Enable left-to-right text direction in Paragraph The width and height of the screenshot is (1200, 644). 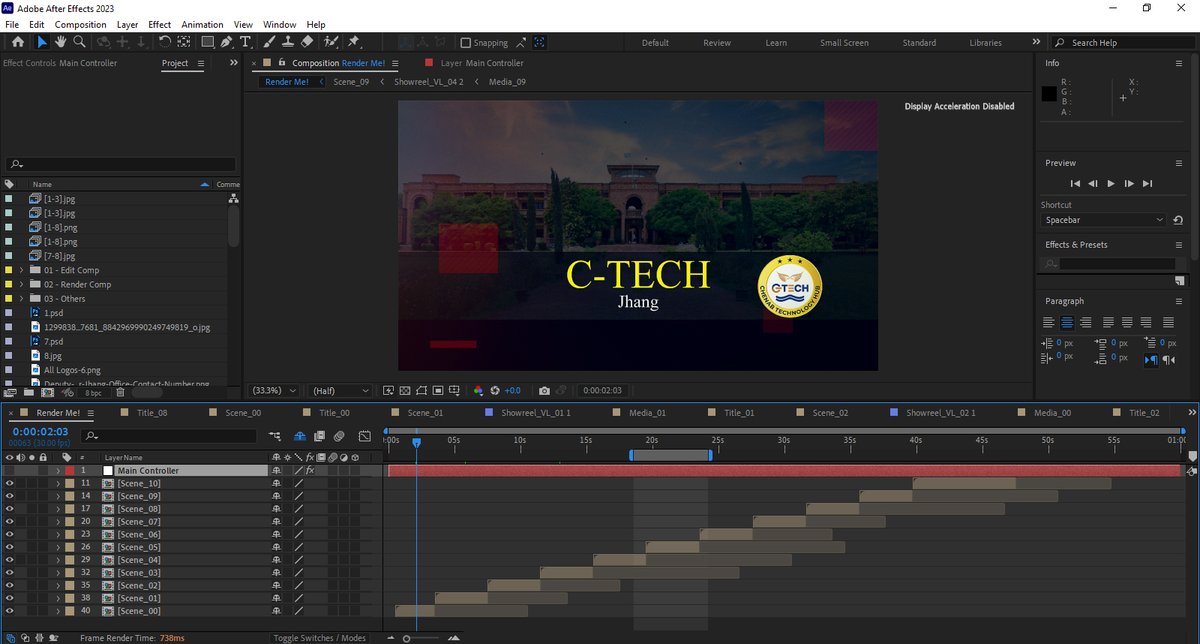(1151, 360)
